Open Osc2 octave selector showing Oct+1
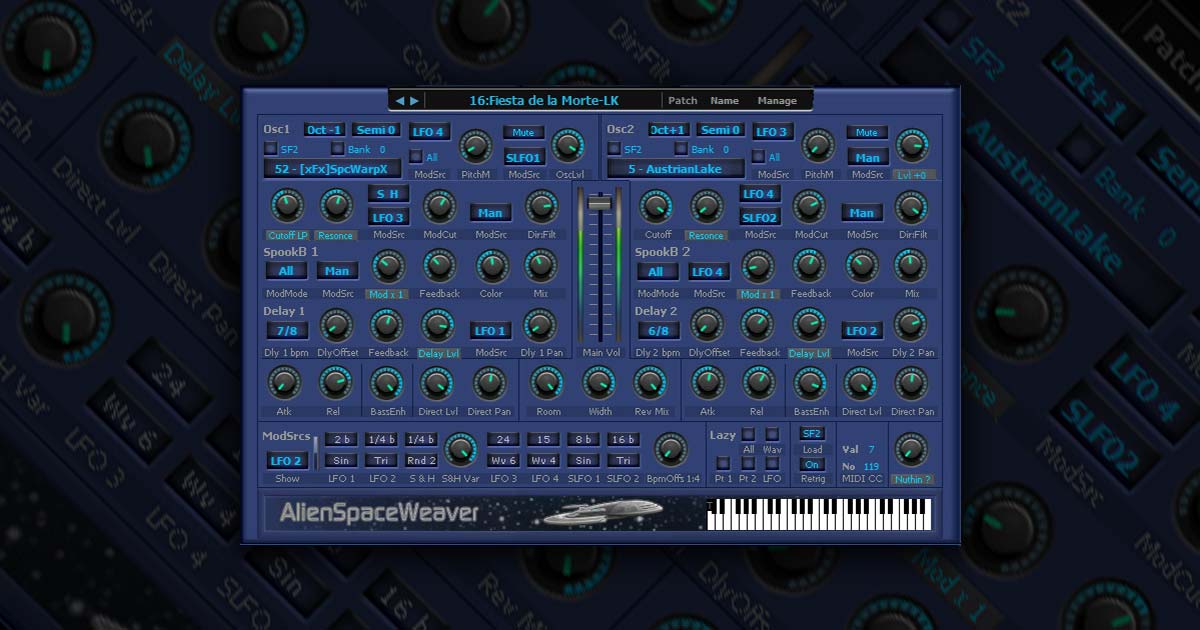 [668, 130]
